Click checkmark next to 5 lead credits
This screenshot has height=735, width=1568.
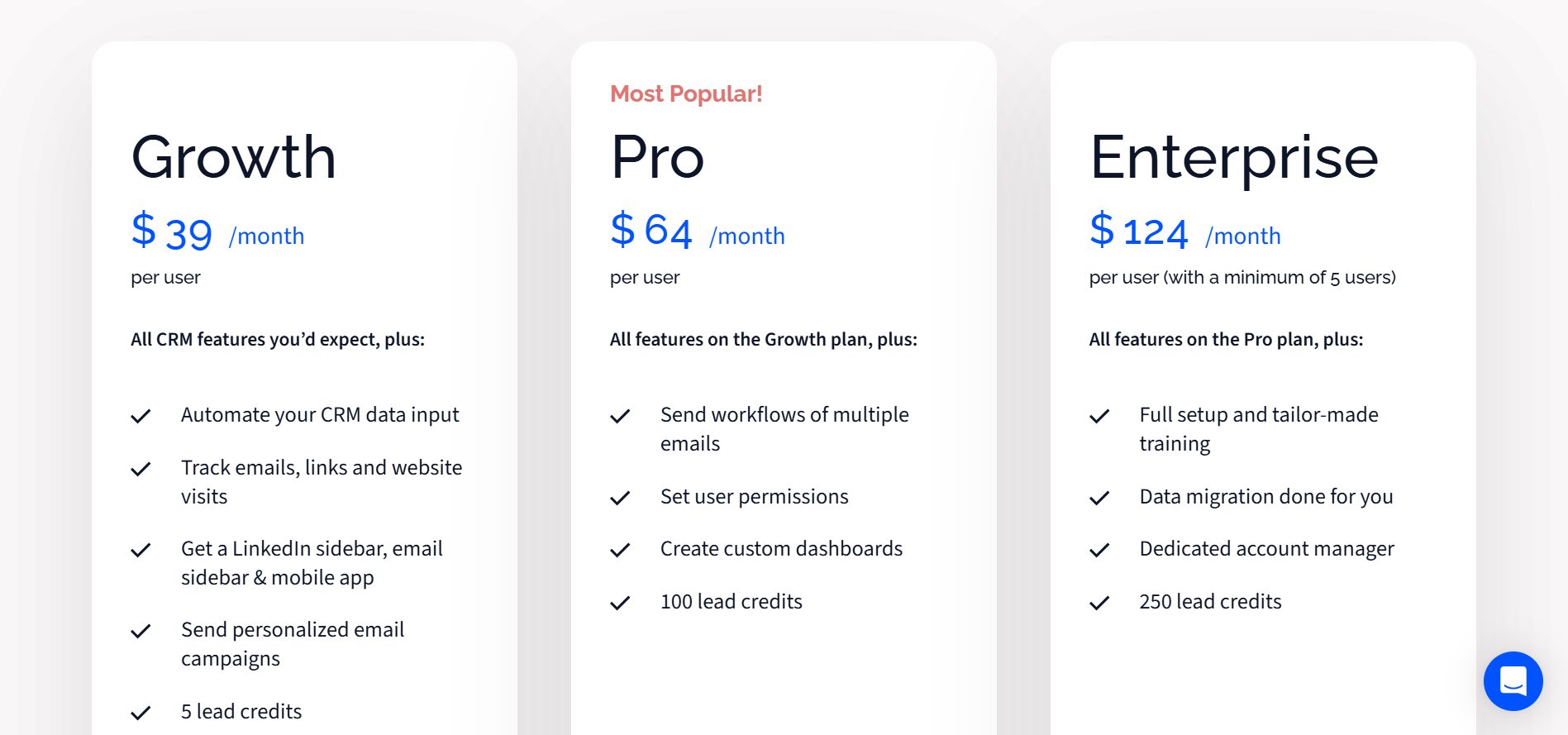(141, 713)
